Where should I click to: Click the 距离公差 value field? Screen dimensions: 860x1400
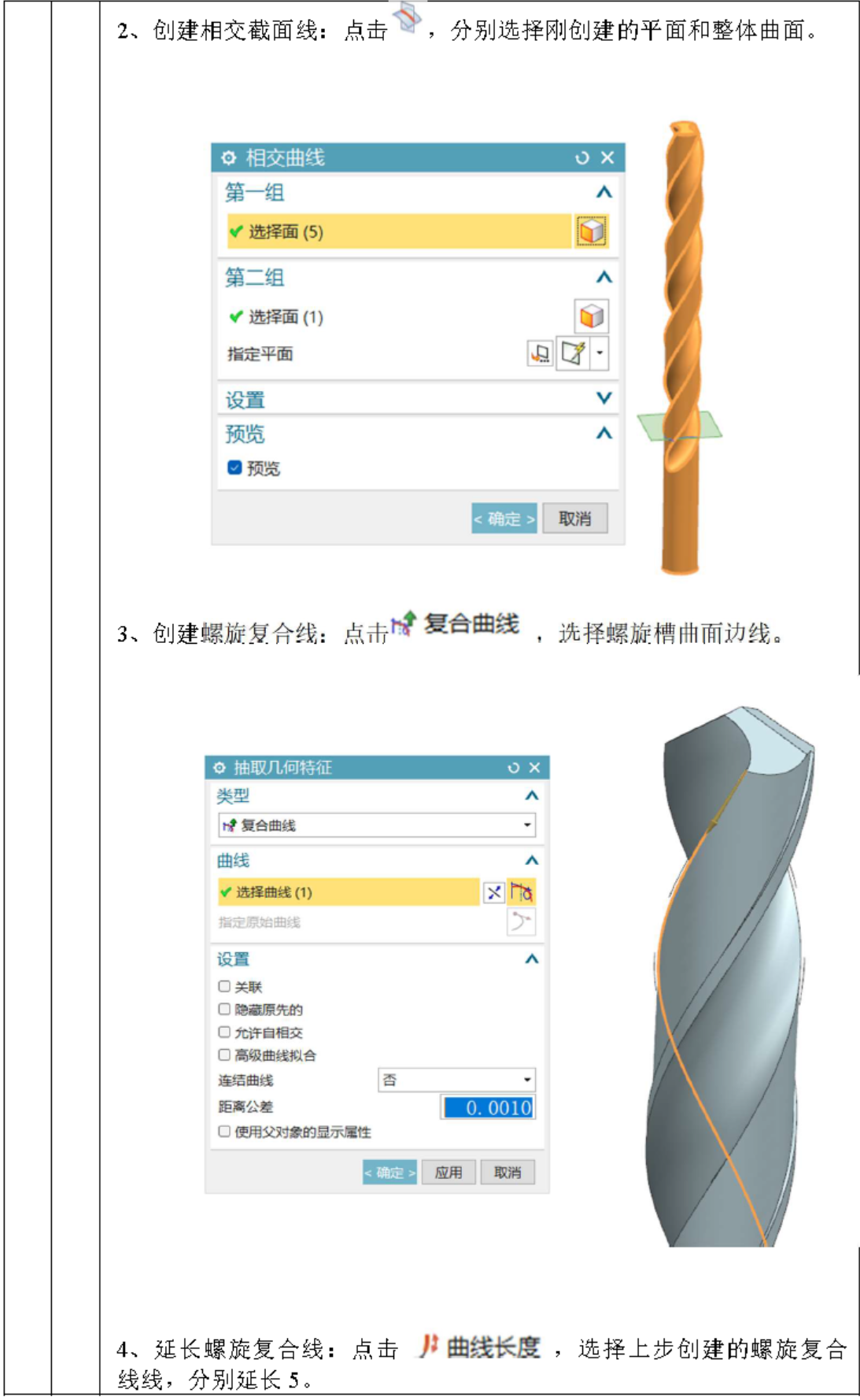488,1107
